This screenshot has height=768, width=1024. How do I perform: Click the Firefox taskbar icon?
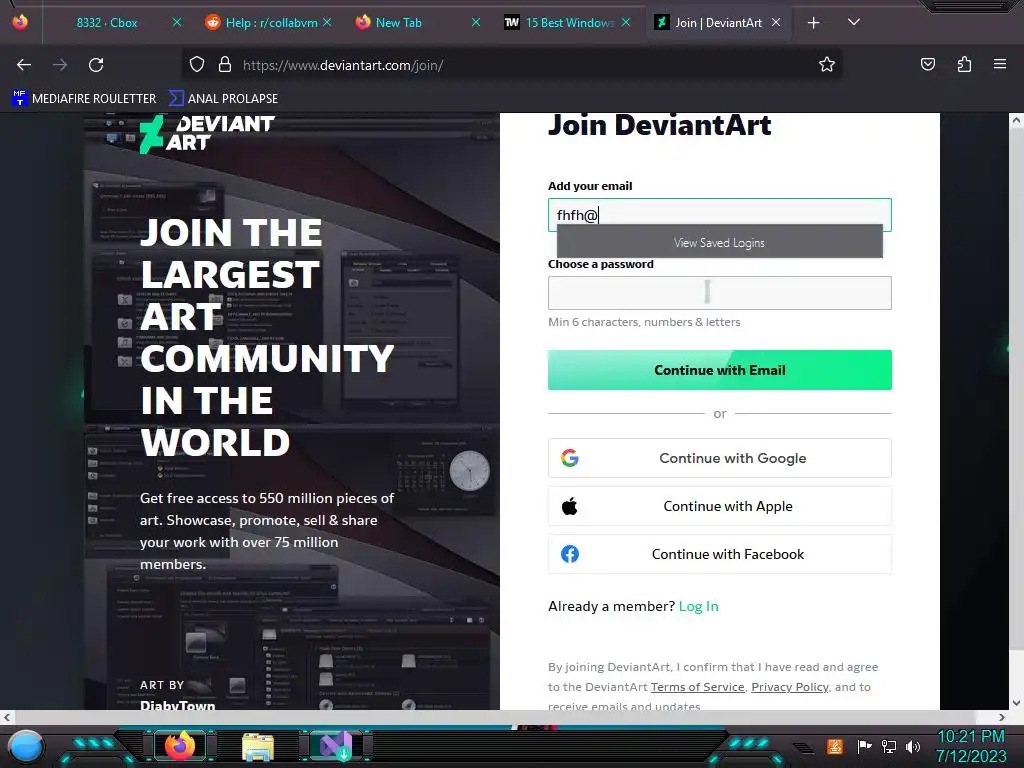180,745
